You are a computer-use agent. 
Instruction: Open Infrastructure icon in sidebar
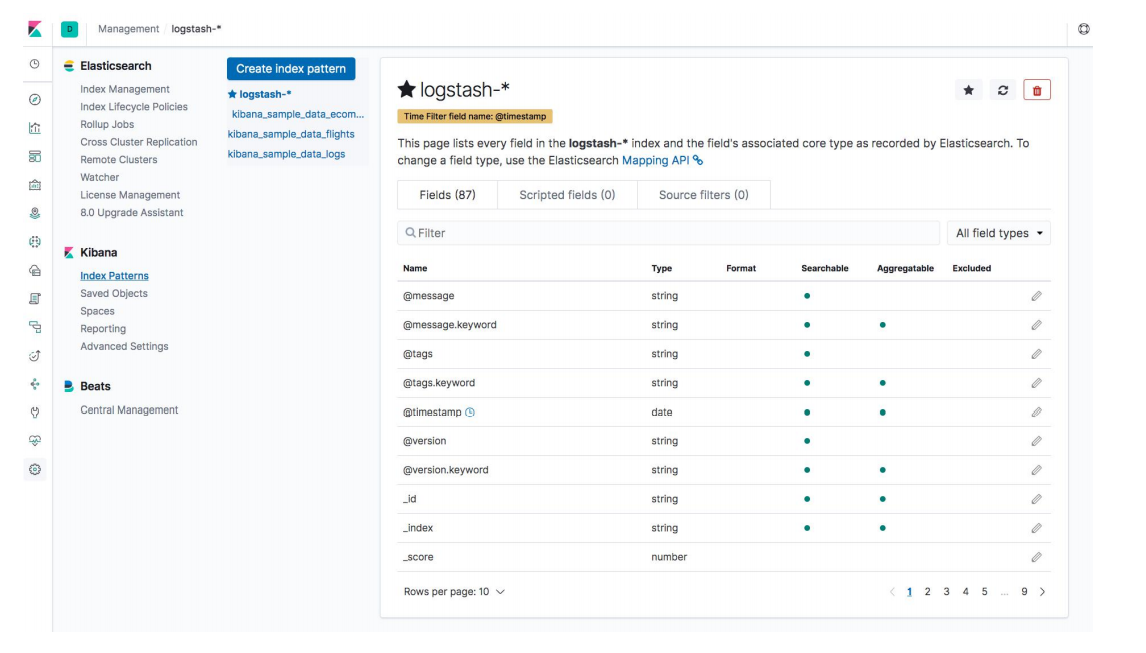point(34,271)
